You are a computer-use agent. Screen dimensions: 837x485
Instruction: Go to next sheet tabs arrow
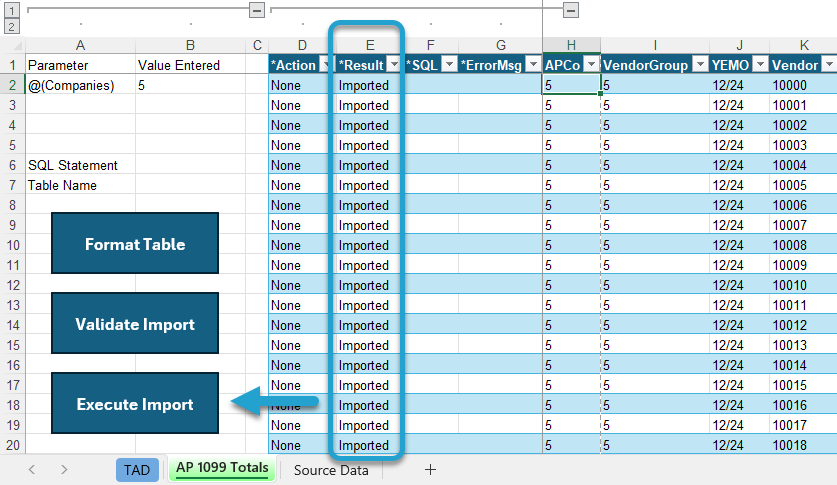[64, 470]
